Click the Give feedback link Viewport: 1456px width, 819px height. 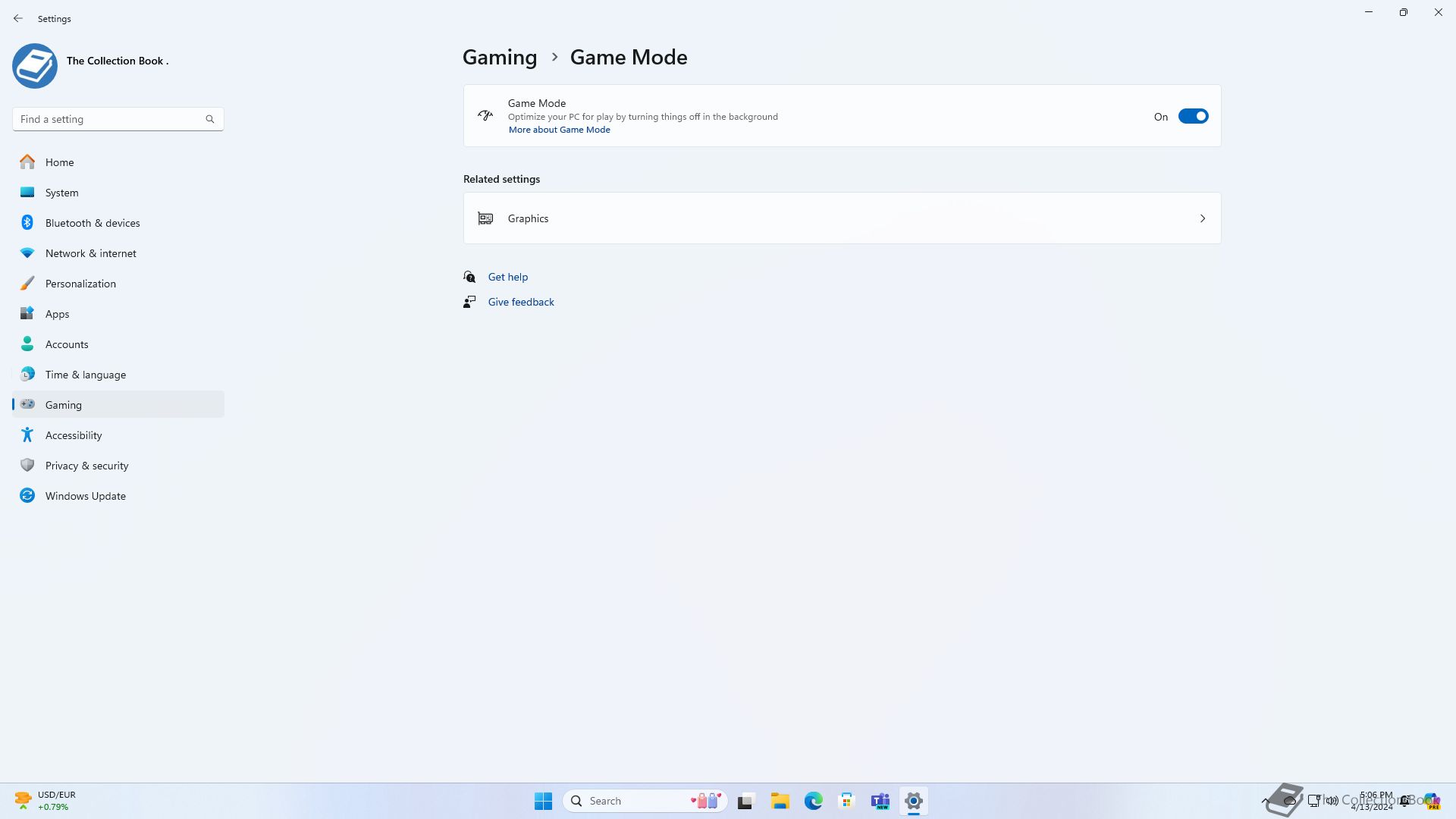pos(521,302)
